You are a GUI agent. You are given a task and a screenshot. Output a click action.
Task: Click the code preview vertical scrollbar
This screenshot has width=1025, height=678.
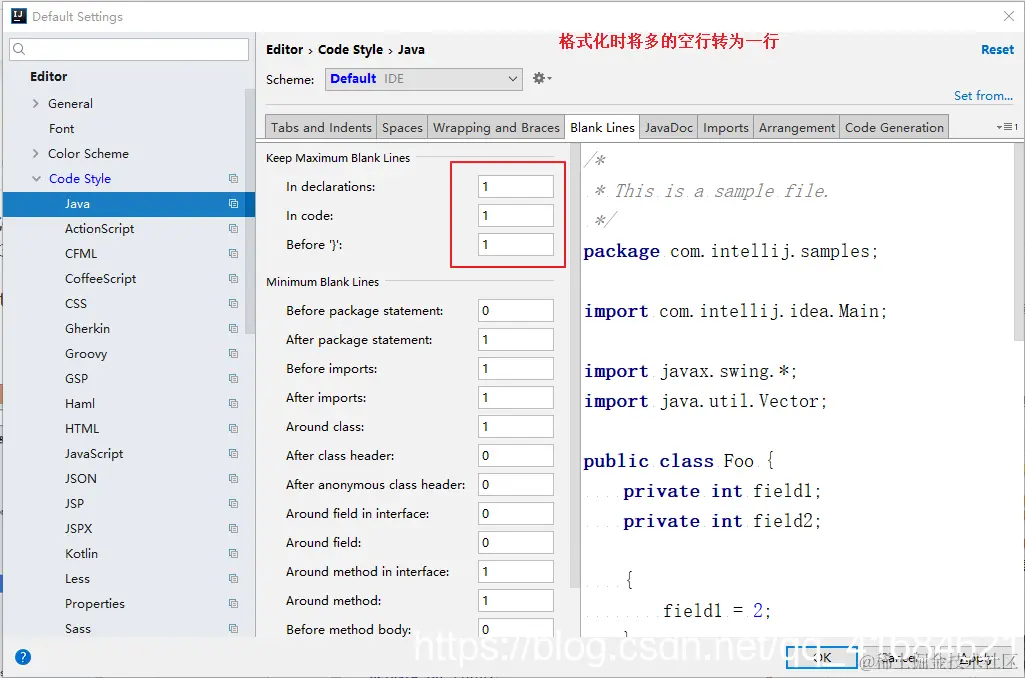[1019, 242]
